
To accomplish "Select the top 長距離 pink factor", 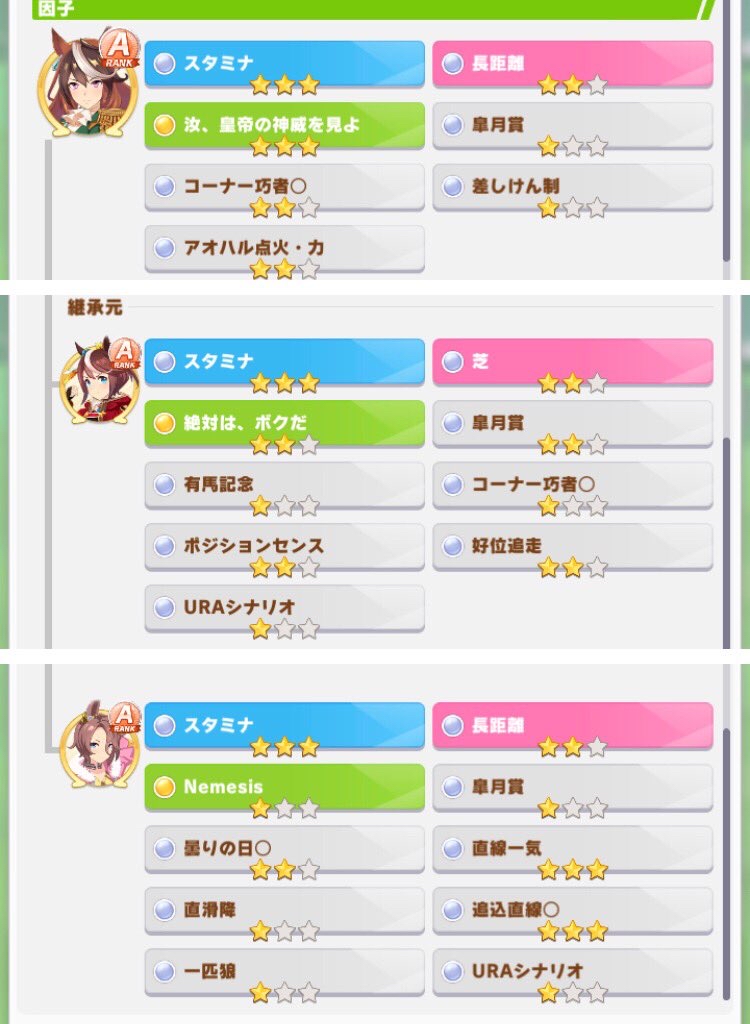I will (x=572, y=63).
